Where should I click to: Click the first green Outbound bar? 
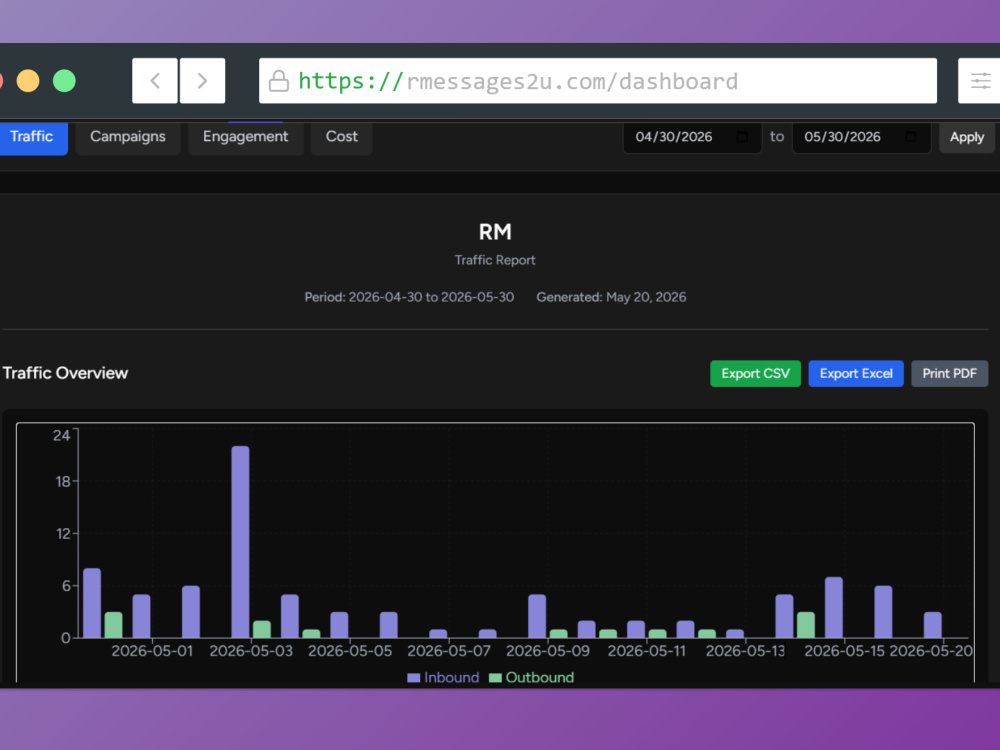(x=114, y=625)
